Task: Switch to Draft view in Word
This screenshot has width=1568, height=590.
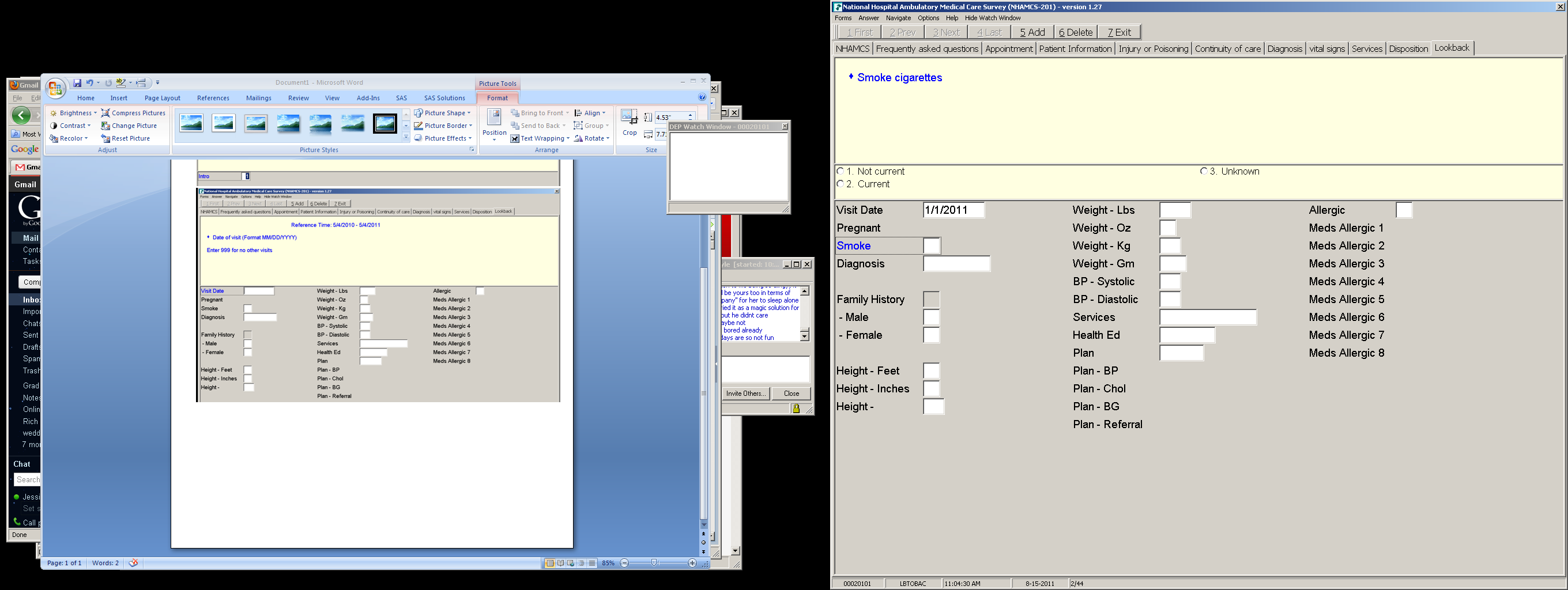Action: (591, 563)
